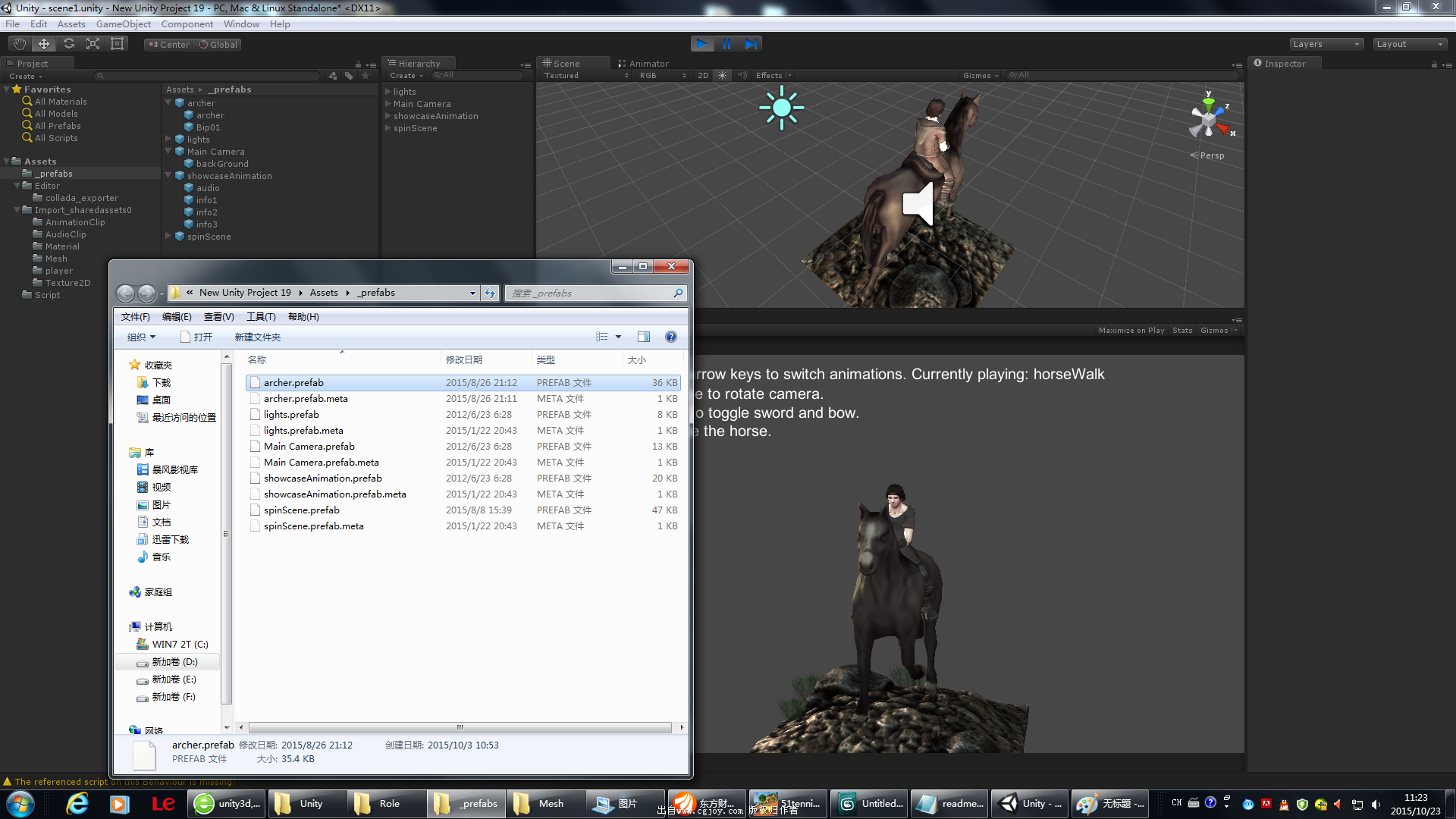Select the Scale tool
This screenshot has height=819, width=1456.
pos(93,44)
